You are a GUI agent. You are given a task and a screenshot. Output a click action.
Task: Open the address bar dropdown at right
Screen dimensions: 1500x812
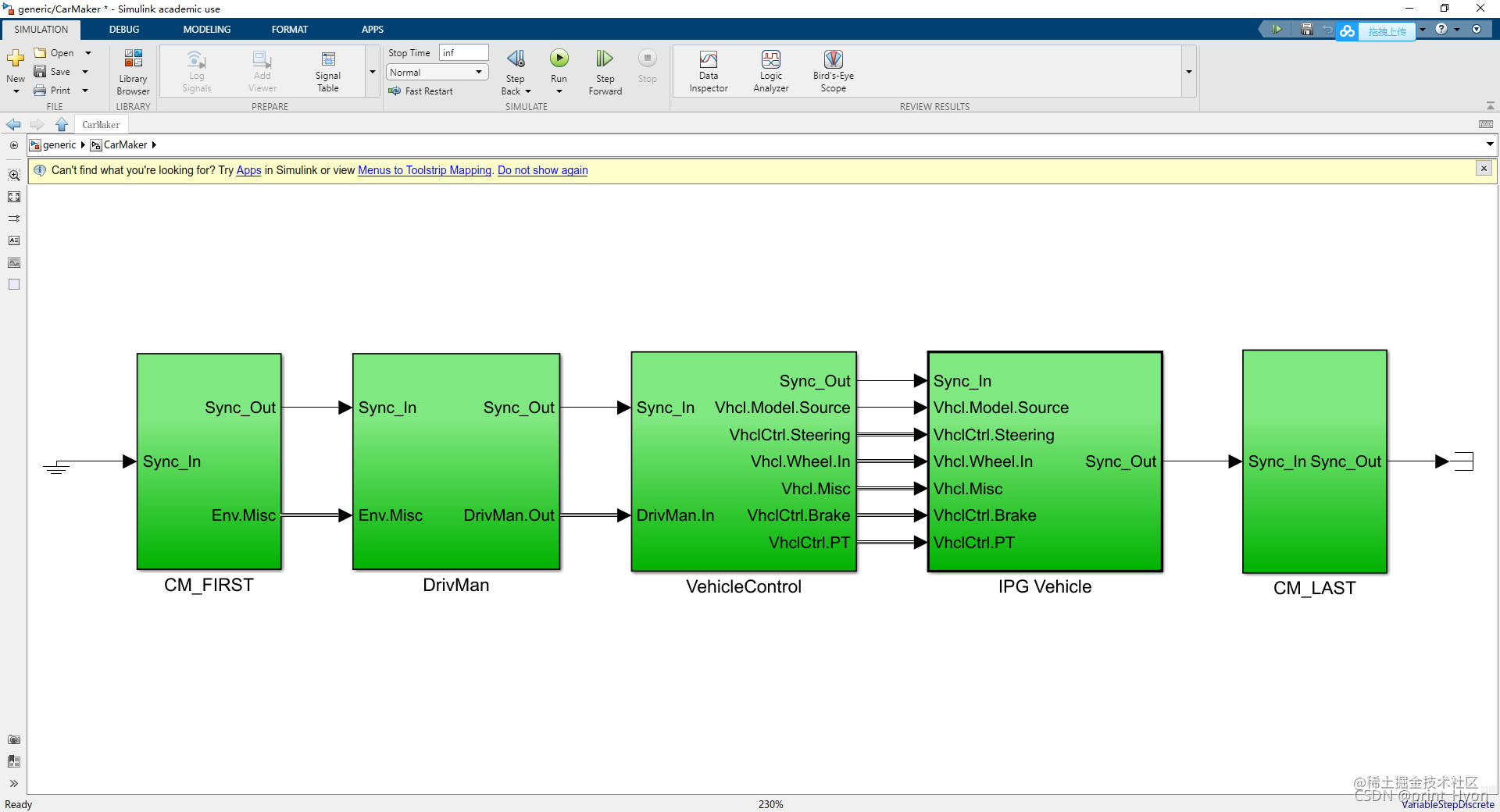click(x=1489, y=144)
